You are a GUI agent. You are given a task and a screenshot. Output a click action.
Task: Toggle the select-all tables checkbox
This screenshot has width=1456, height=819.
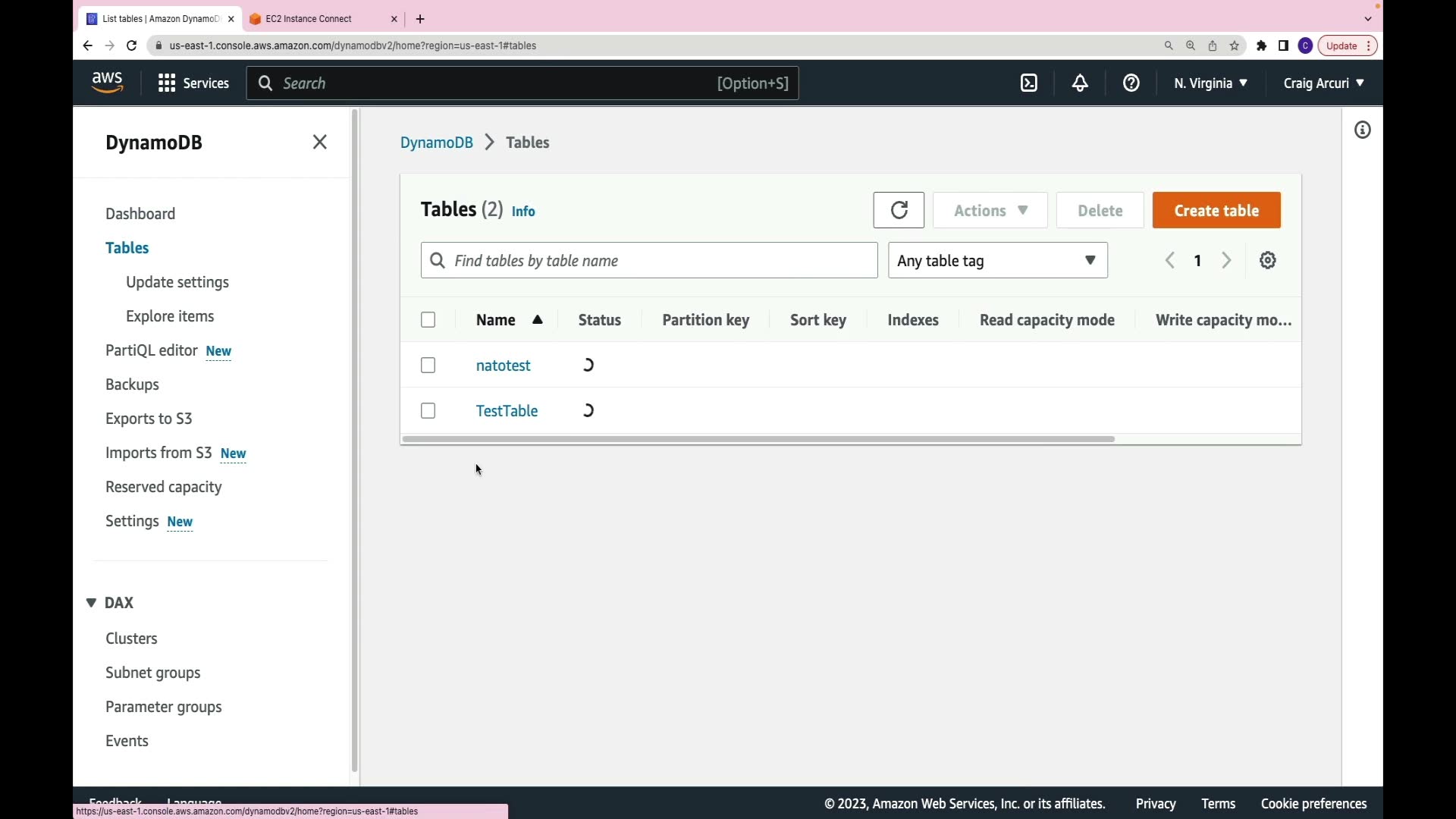point(428,320)
